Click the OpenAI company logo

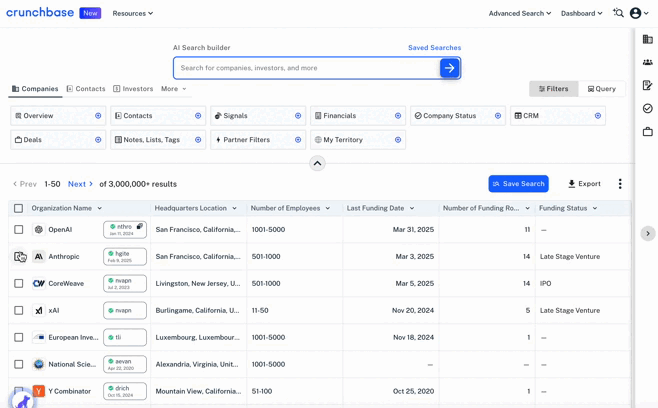tap(39, 230)
